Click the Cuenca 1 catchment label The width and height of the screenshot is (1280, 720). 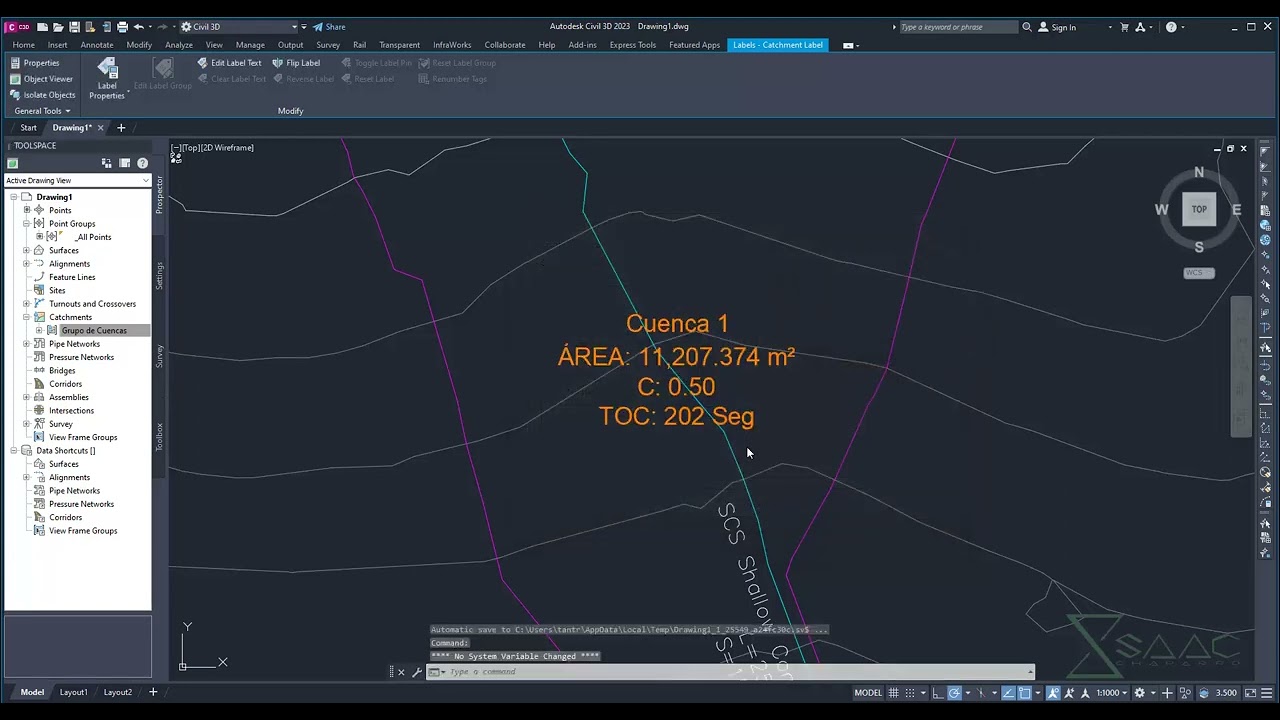[677, 323]
